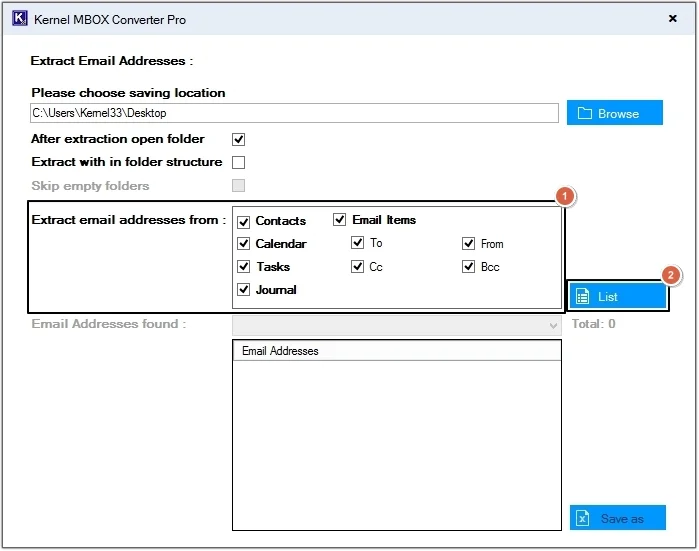The image size is (699, 551).
Task: Click the 'Please choose saving location' label
Action: pos(128,93)
